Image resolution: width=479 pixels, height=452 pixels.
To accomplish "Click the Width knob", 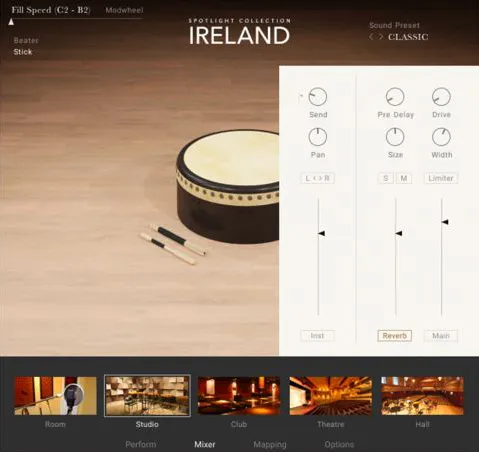I will point(441,137).
